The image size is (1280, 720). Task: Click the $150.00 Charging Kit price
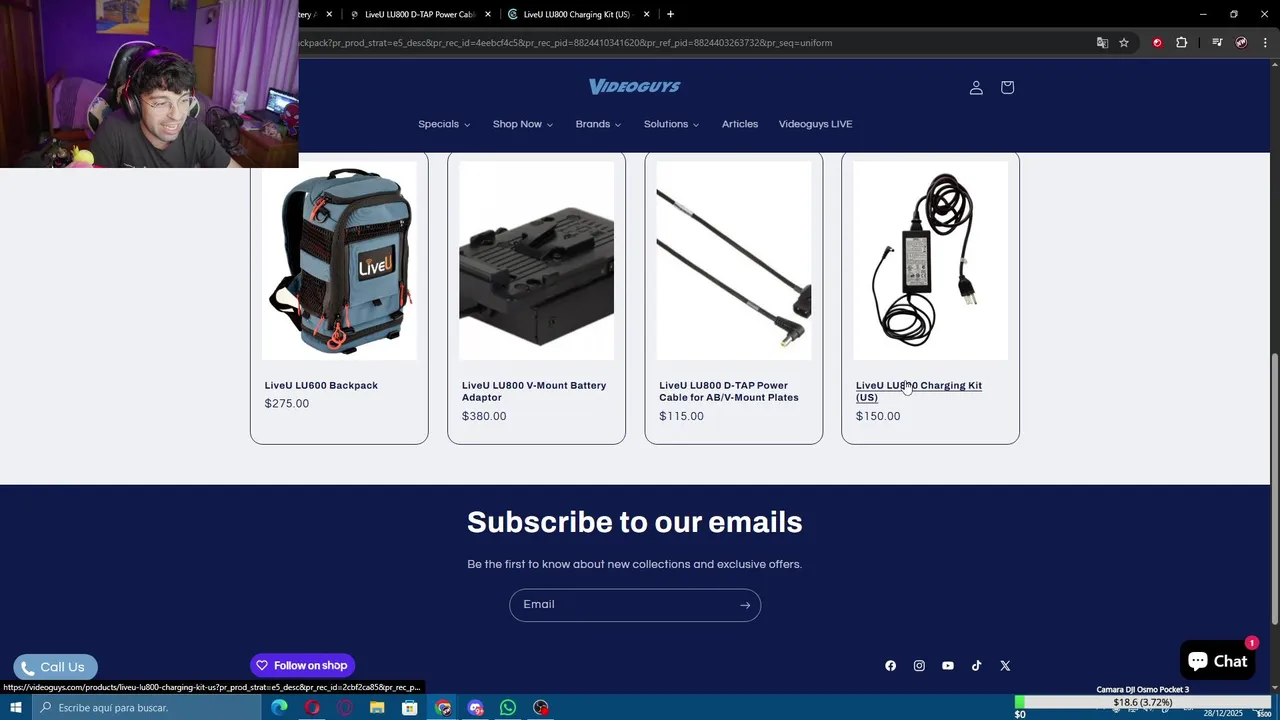click(x=878, y=416)
